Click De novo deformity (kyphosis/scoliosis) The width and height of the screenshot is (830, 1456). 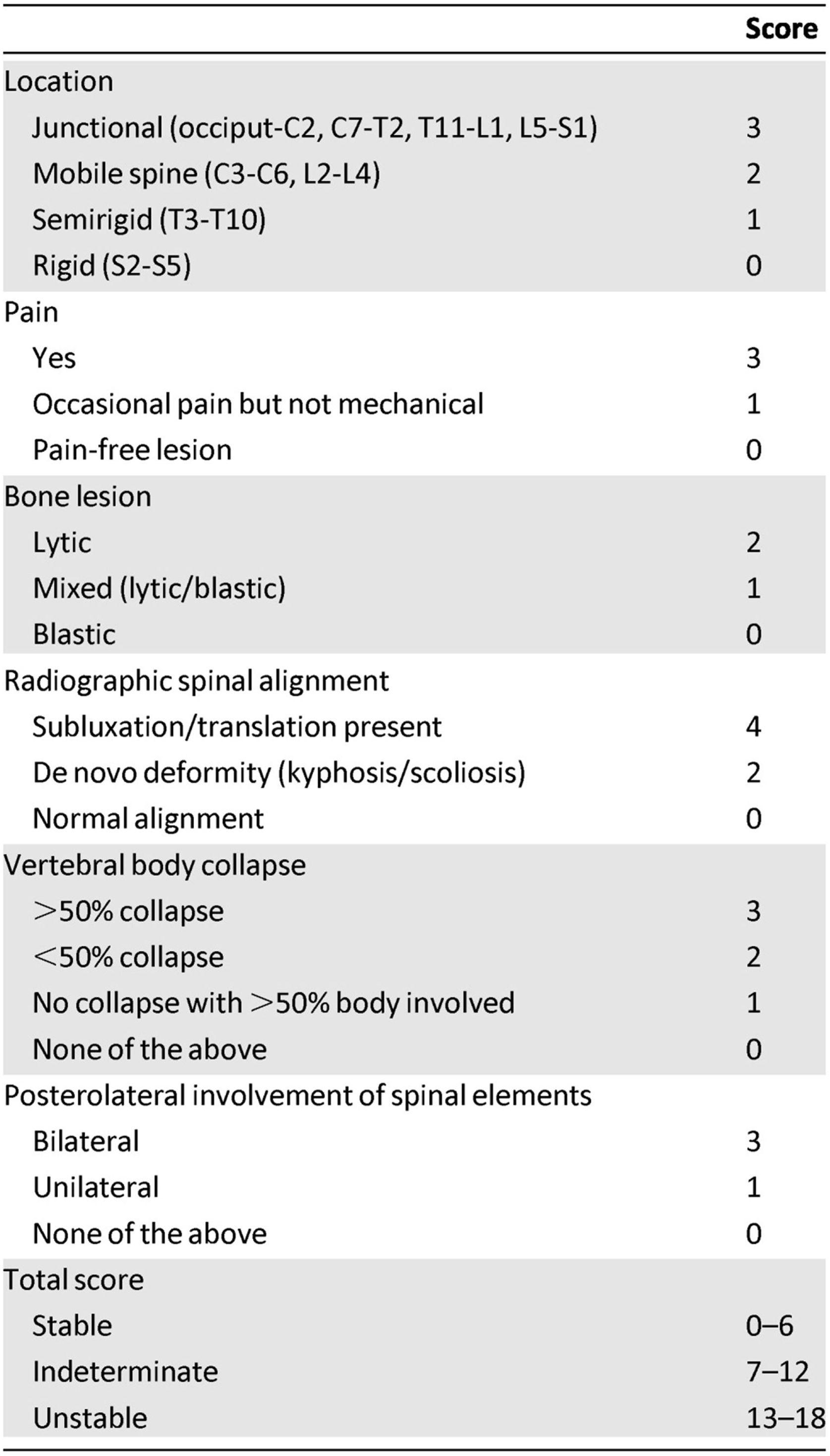click(279, 773)
